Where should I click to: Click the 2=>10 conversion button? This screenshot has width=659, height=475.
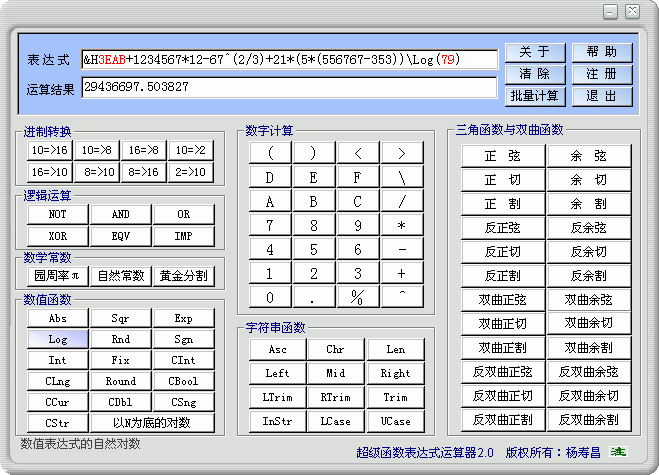[x=191, y=172]
